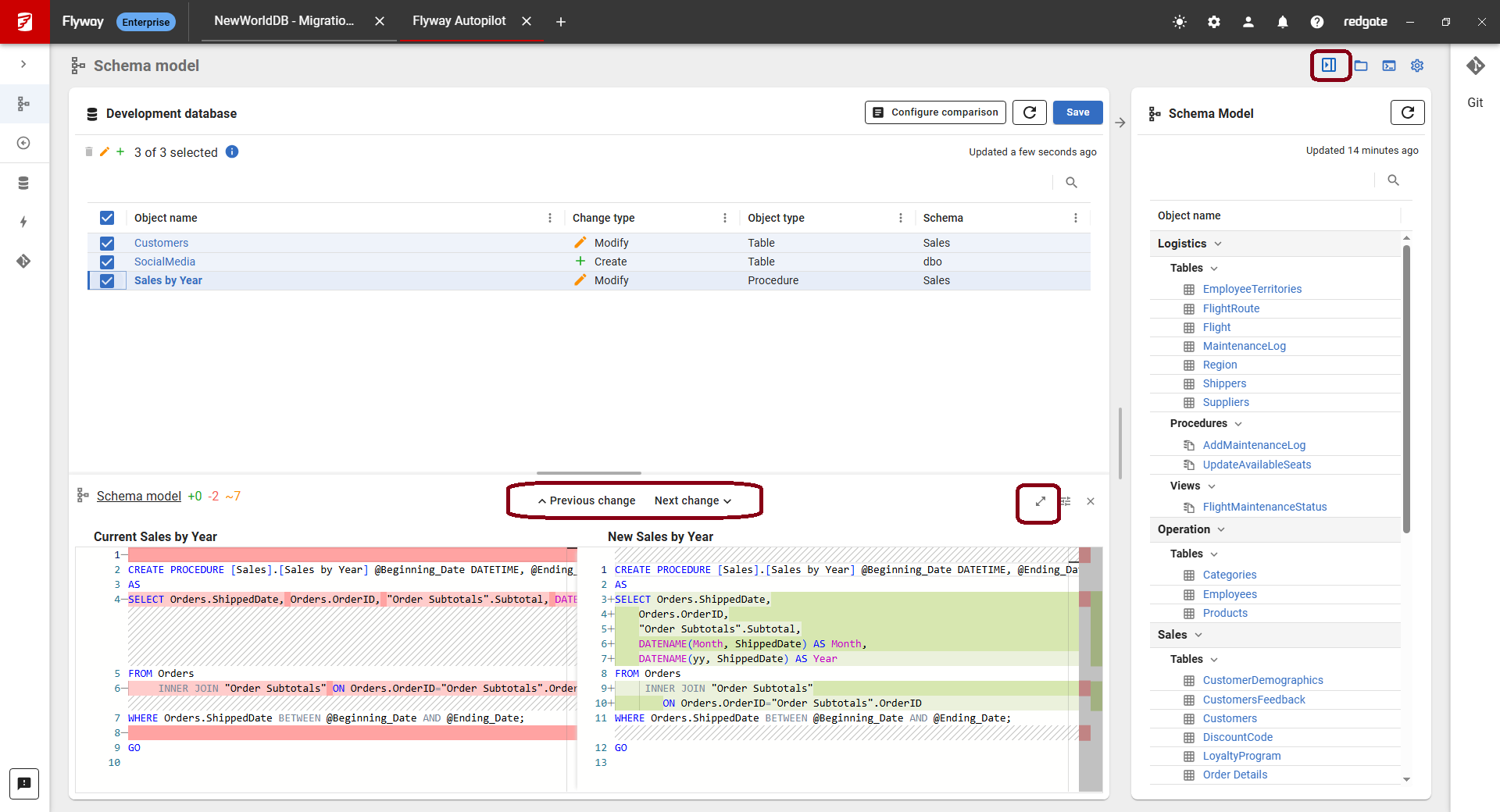Click the Save button
Screen dimensions: 1500x812
tap(1077, 112)
